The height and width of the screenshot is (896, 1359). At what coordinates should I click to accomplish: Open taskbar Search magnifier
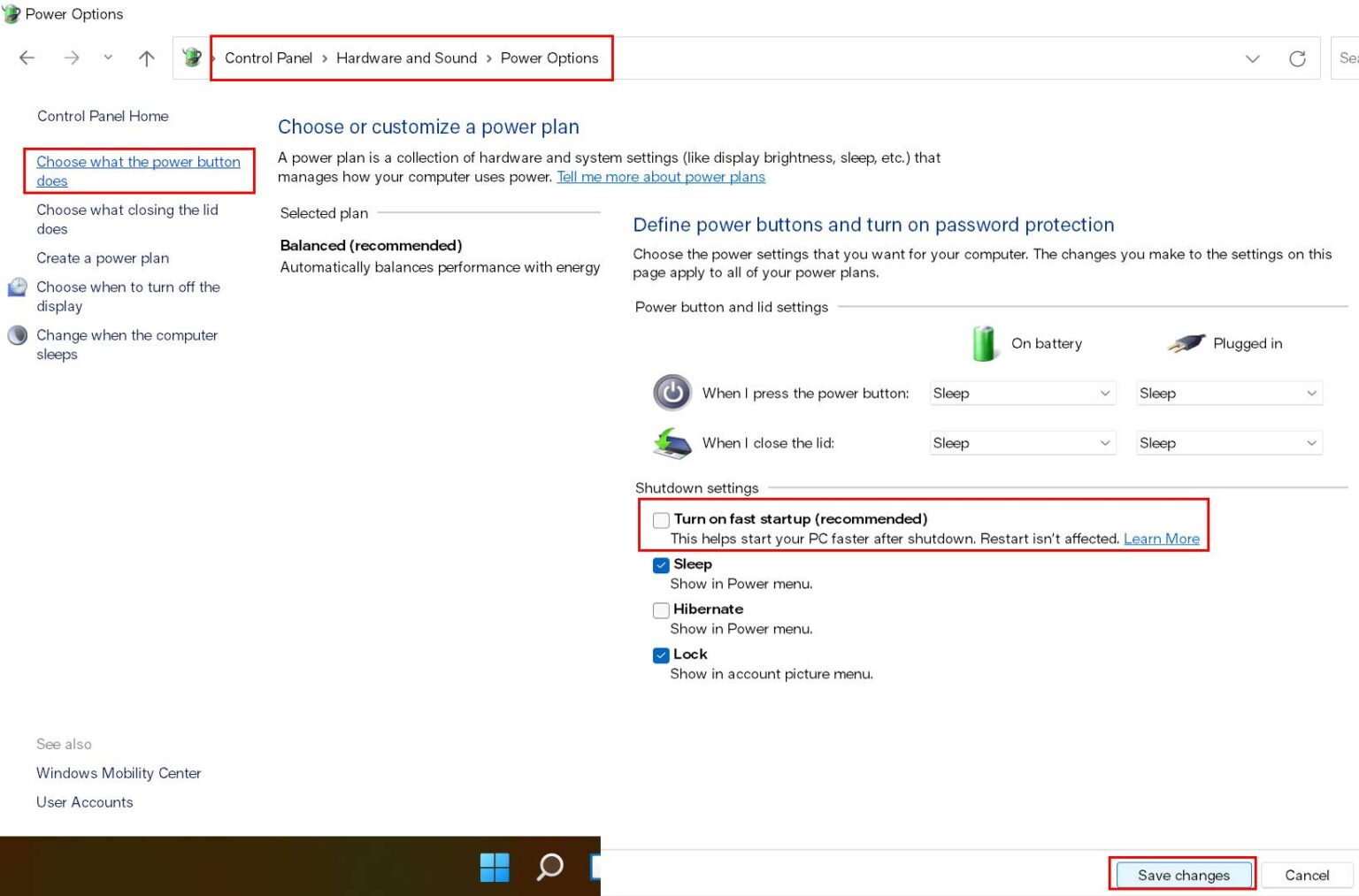point(549,867)
